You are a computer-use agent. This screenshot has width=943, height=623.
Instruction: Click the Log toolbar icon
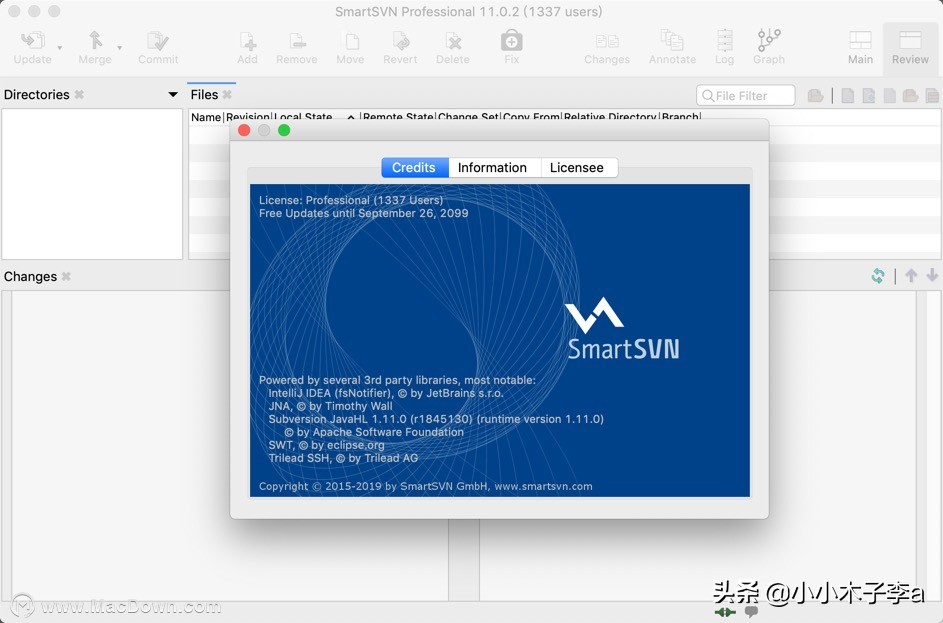click(724, 44)
